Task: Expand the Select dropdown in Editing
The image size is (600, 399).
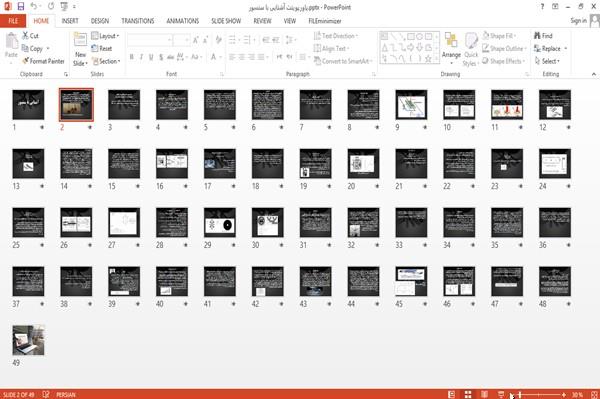Action: tap(547, 61)
